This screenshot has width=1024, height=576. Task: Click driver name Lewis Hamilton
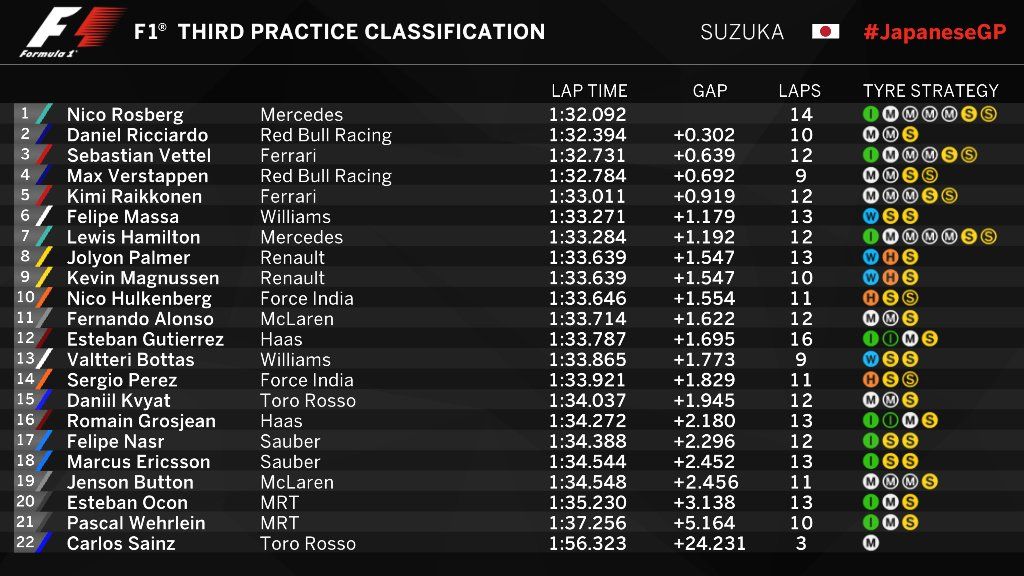[133, 237]
